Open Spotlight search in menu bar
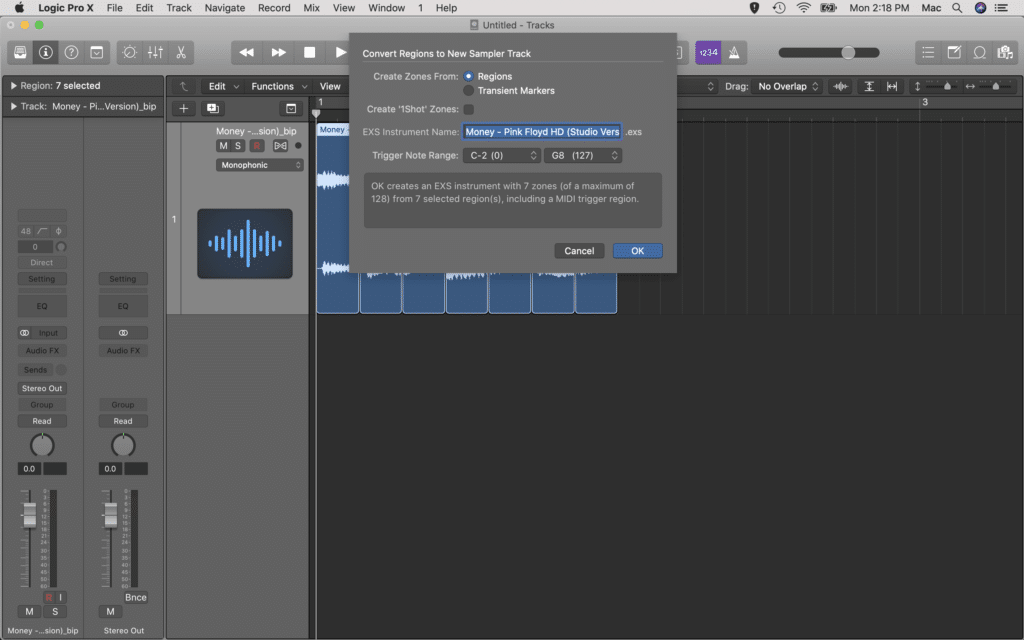Screen dimensions: 1024x640 pyautogui.click(x=957, y=8)
